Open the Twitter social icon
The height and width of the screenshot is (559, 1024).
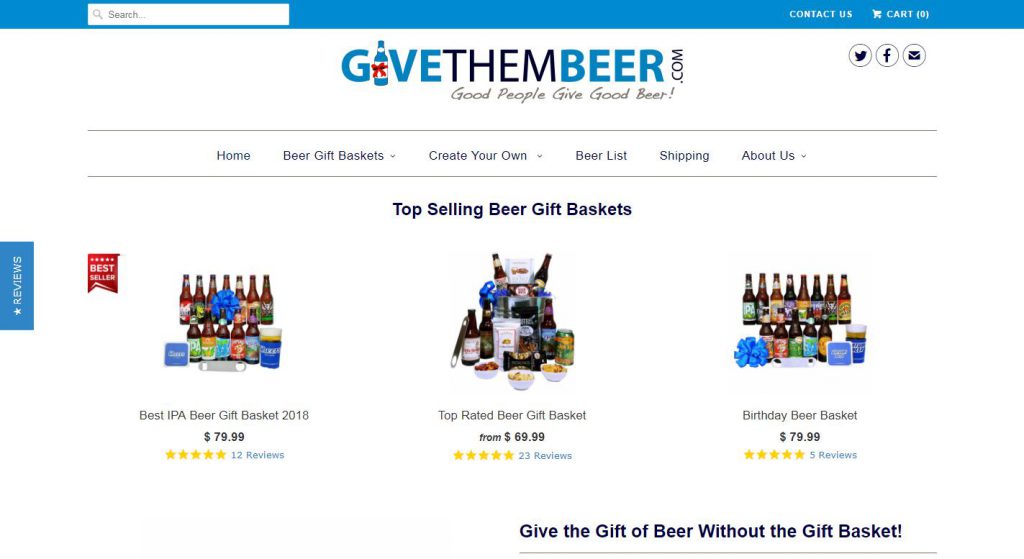pyautogui.click(x=859, y=56)
